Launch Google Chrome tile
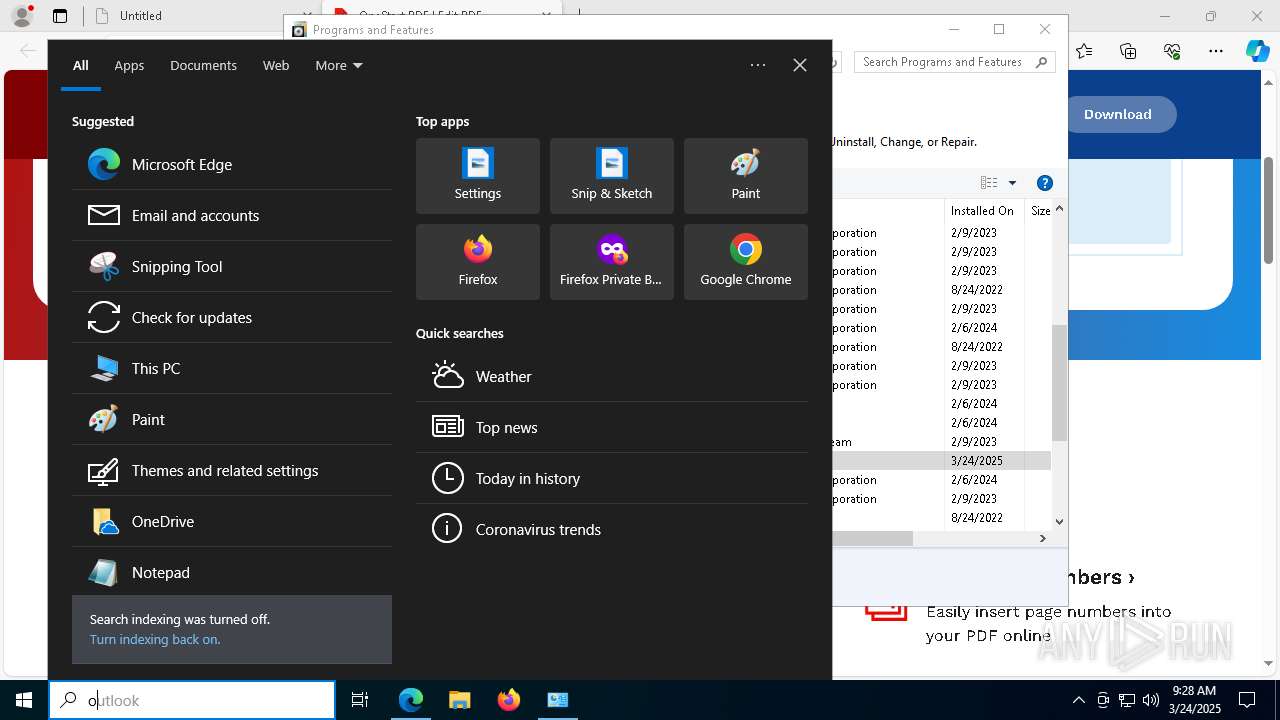This screenshot has height=720, width=1280. tap(746, 262)
